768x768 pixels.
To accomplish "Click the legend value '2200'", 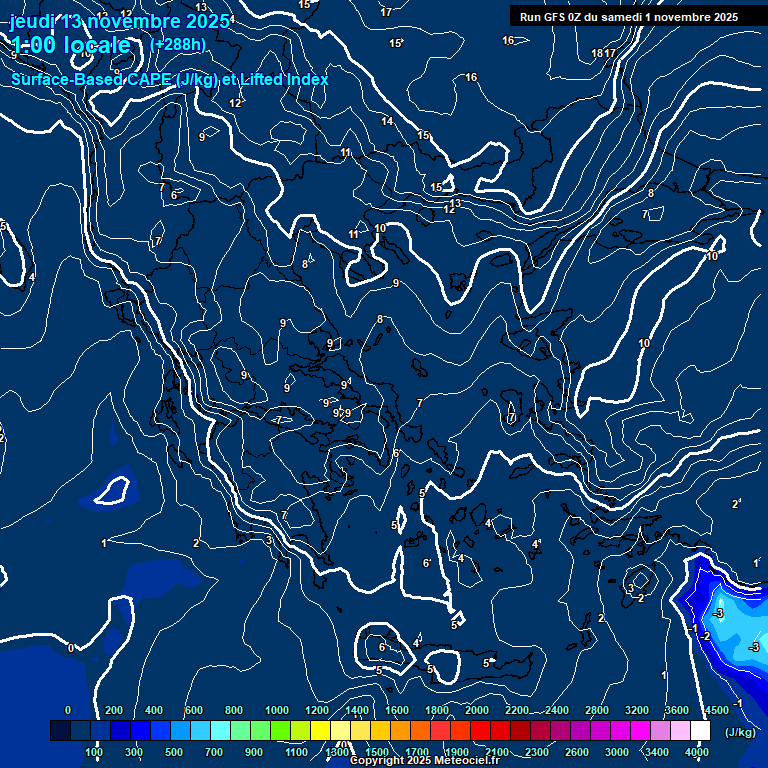I will (517, 710).
